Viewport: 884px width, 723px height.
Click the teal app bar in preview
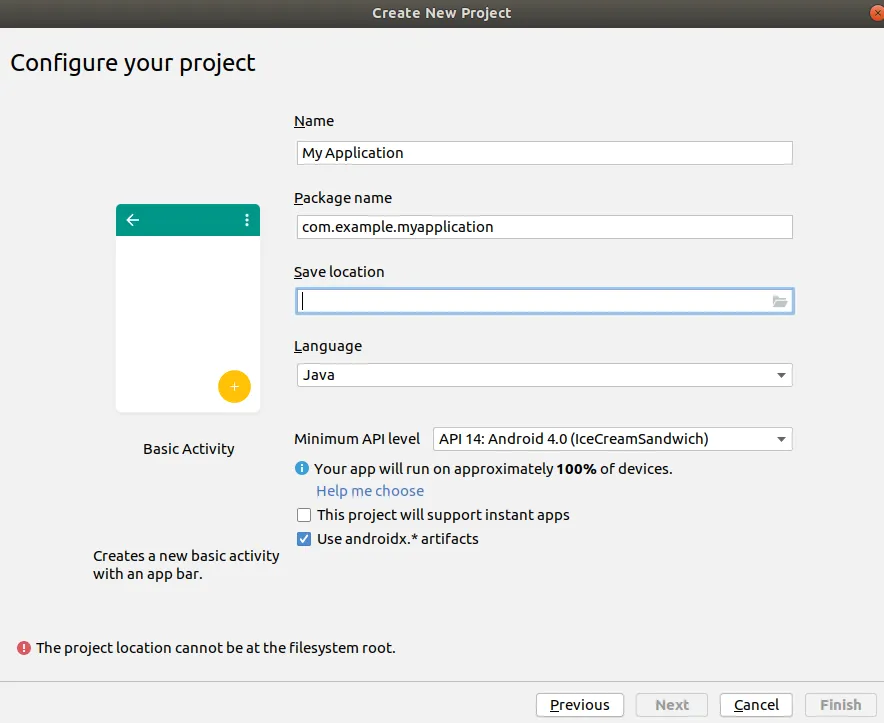tap(188, 220)
